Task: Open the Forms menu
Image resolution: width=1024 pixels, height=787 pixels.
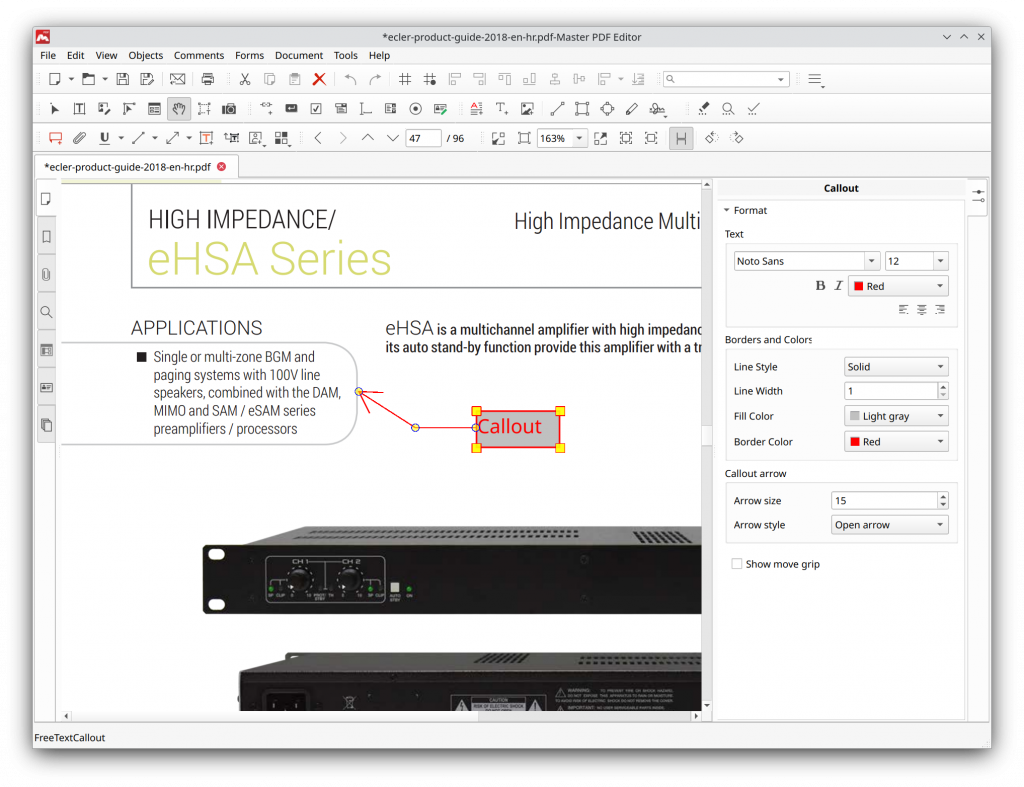Action: tap(249, 56)
